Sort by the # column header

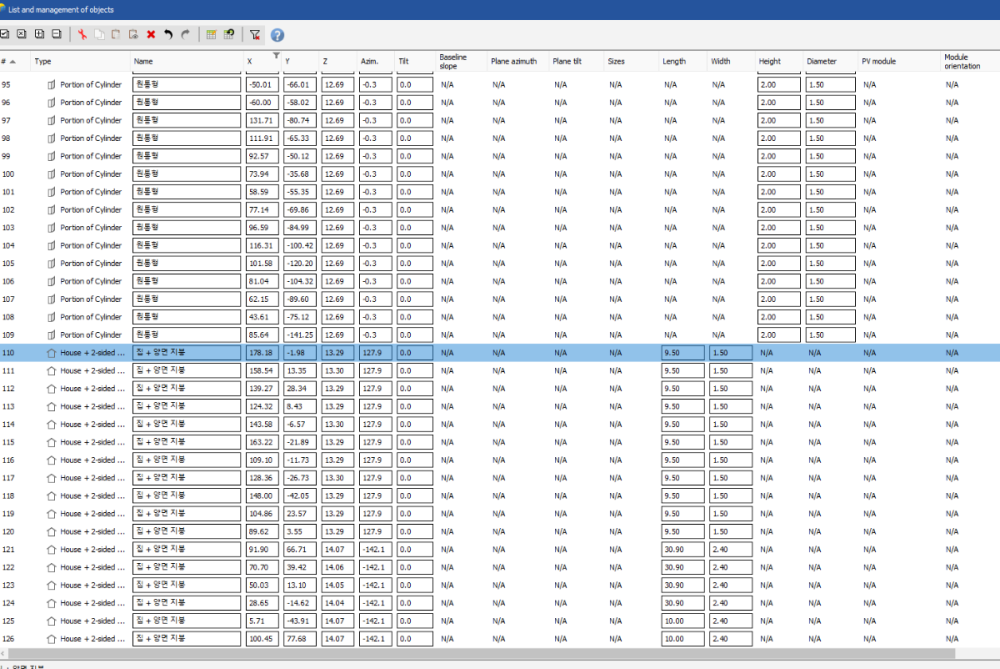pyautogui.click(x=9, y=61)
